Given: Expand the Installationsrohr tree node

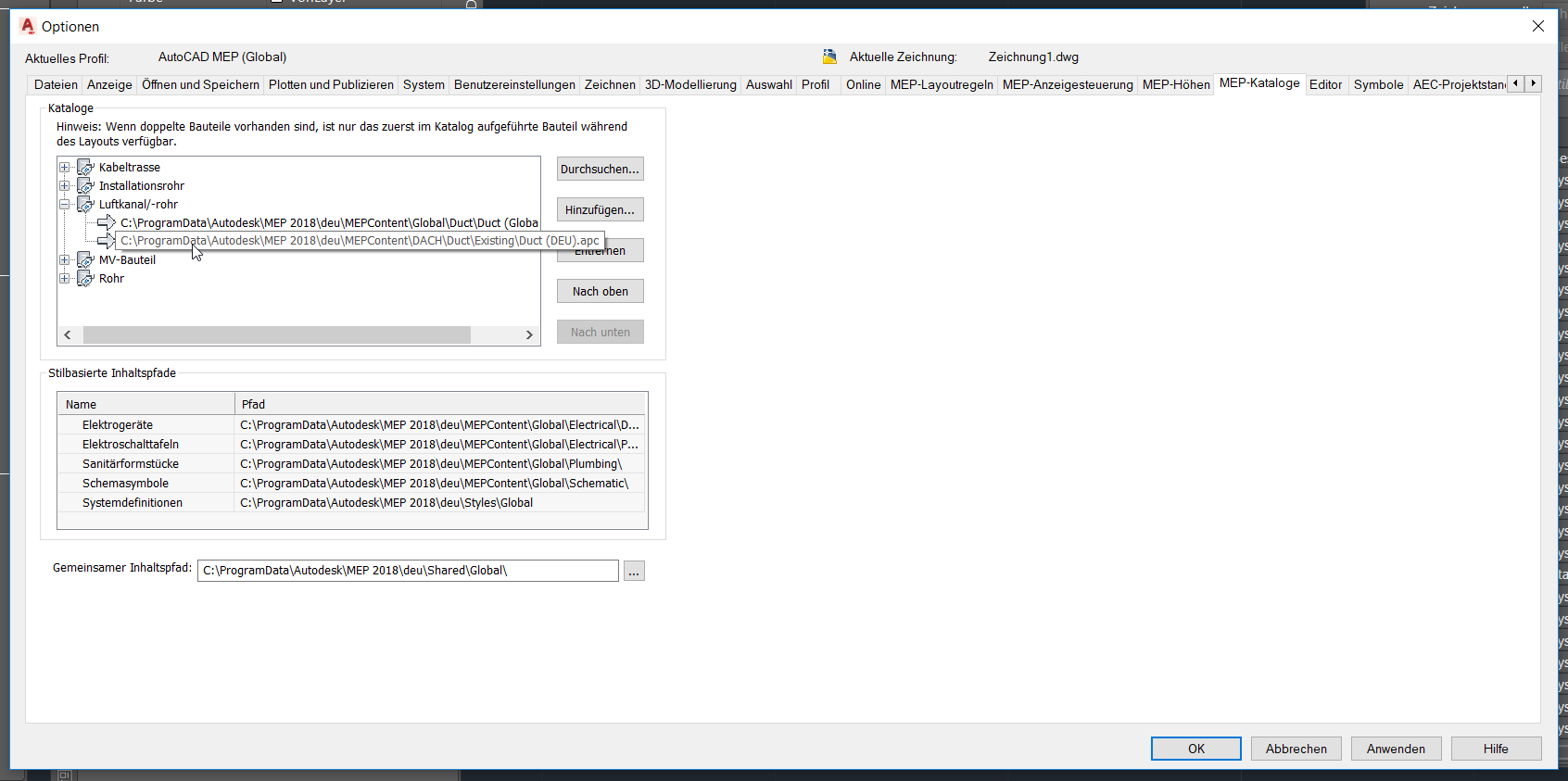Looking at the screenshot, I should pos(65,185).
